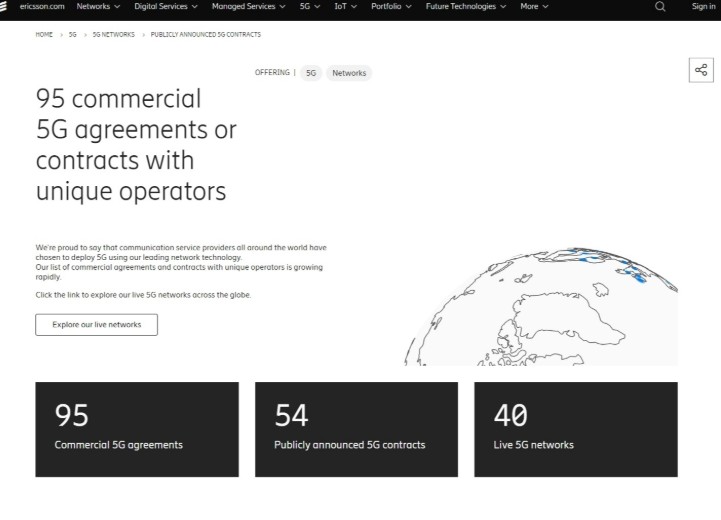This screenshot has width=721, height=520.
Task: Select the 5G offering tag
Action: coord(311,73)
